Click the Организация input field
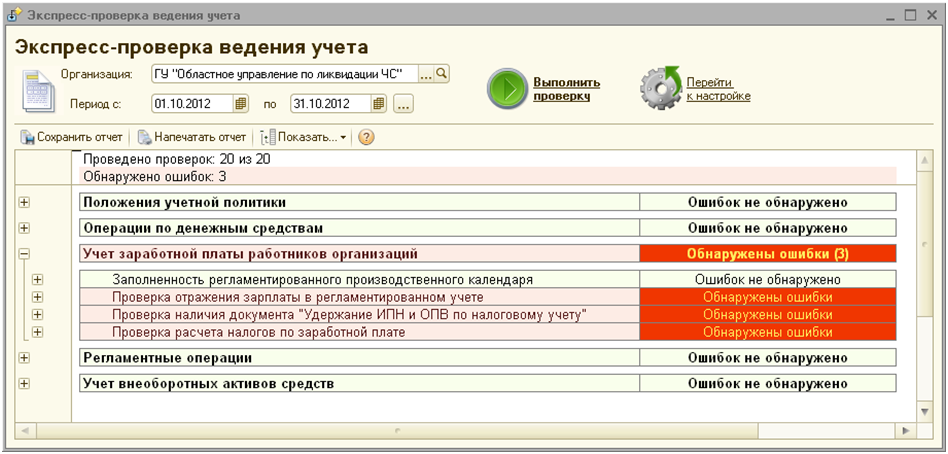948x454 pixels. click(x=283, y=74)
